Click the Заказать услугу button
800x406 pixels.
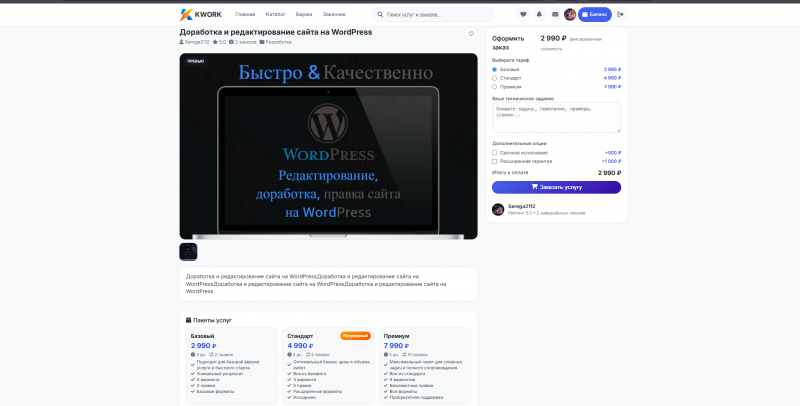(556, 187)
